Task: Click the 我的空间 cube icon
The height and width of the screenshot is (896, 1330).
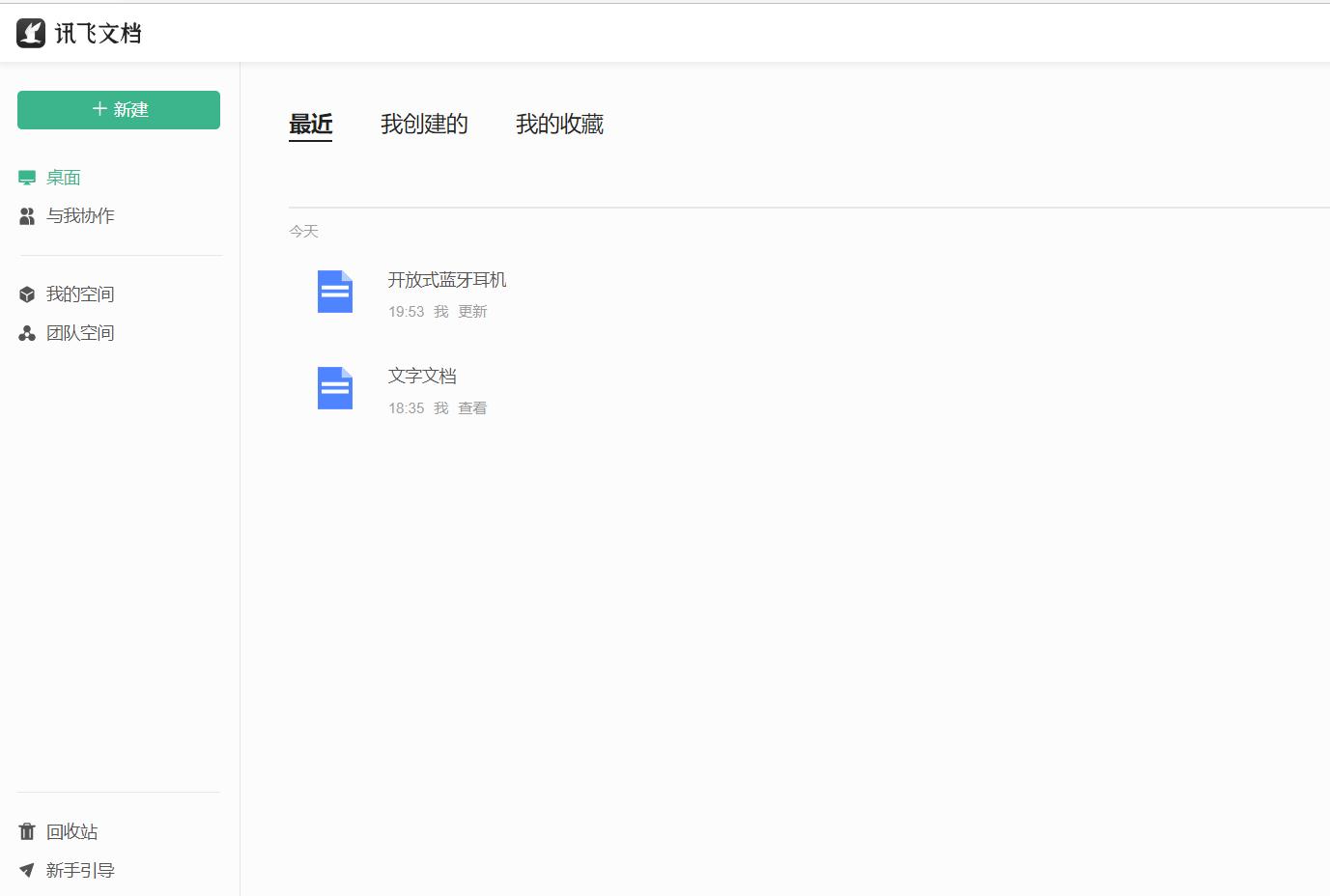Action: tap(27, 294)
